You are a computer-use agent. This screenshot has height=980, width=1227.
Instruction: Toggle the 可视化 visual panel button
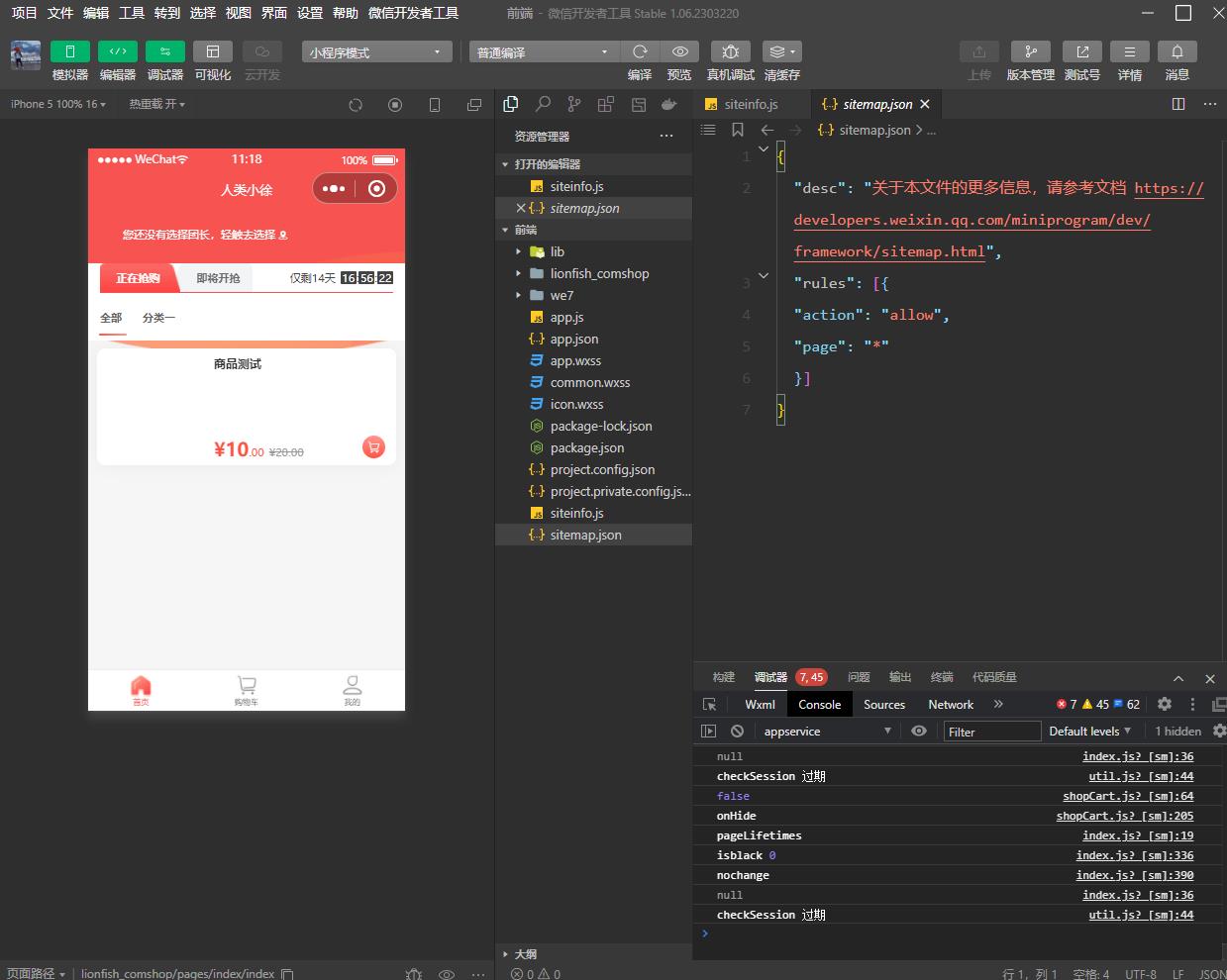point(213,51)
